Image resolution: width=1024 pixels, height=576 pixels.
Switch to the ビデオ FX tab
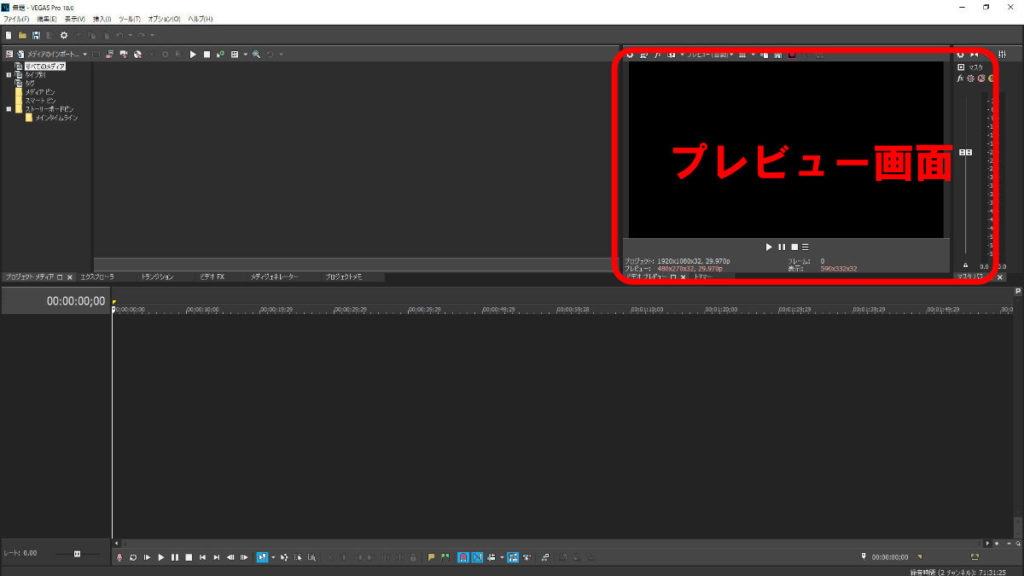click(212, 276)
